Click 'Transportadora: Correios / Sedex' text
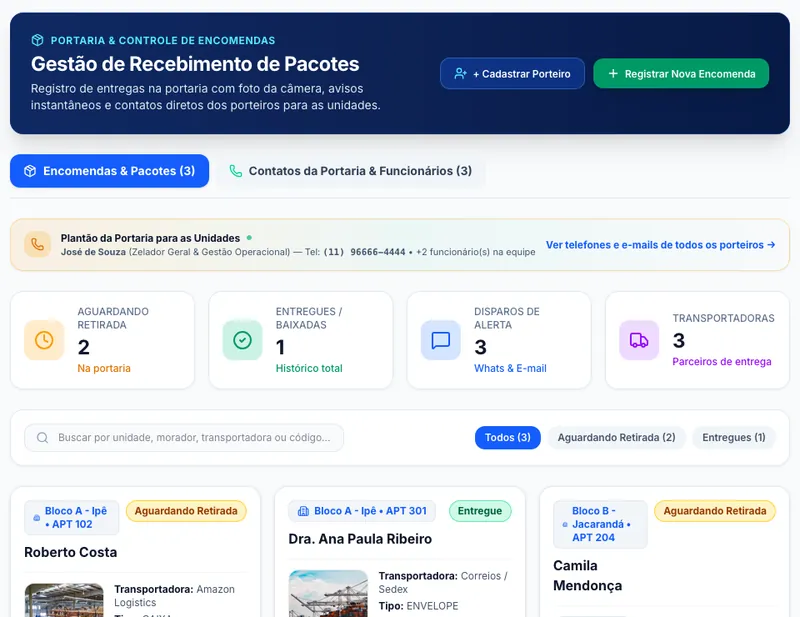 click(x=443, y=582)
